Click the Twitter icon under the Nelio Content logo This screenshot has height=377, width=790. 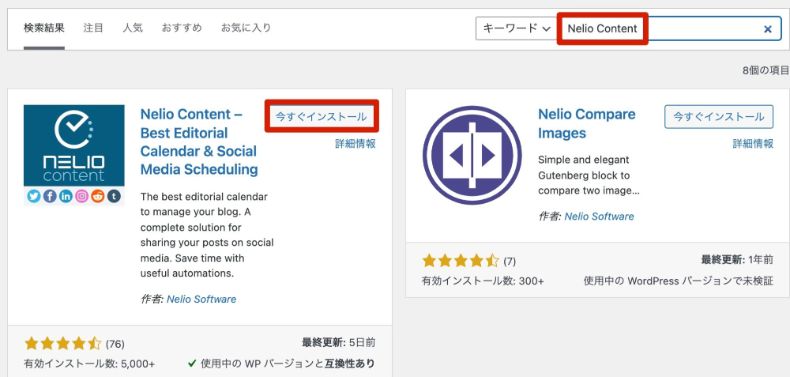click(x=34, y=196)
